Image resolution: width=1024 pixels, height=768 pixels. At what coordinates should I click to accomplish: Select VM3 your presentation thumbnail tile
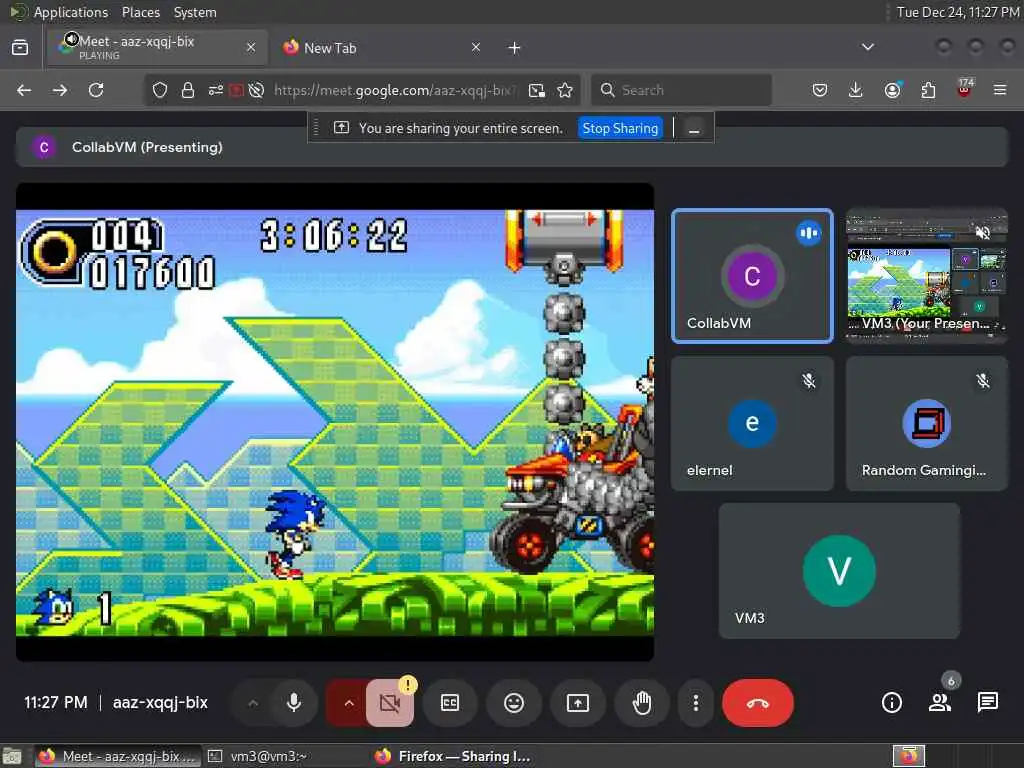point(927,276)
